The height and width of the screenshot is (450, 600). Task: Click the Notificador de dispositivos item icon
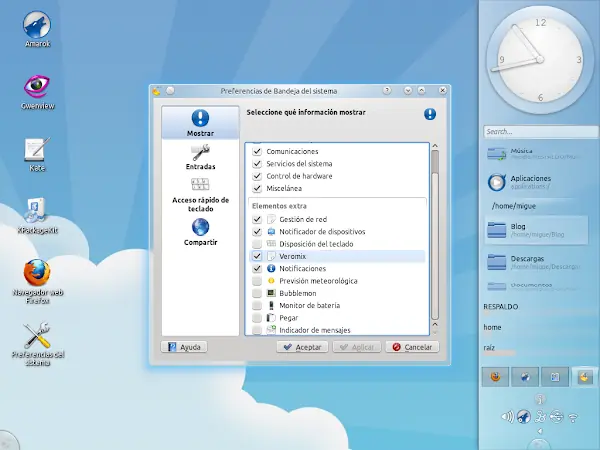pos(271,232)
